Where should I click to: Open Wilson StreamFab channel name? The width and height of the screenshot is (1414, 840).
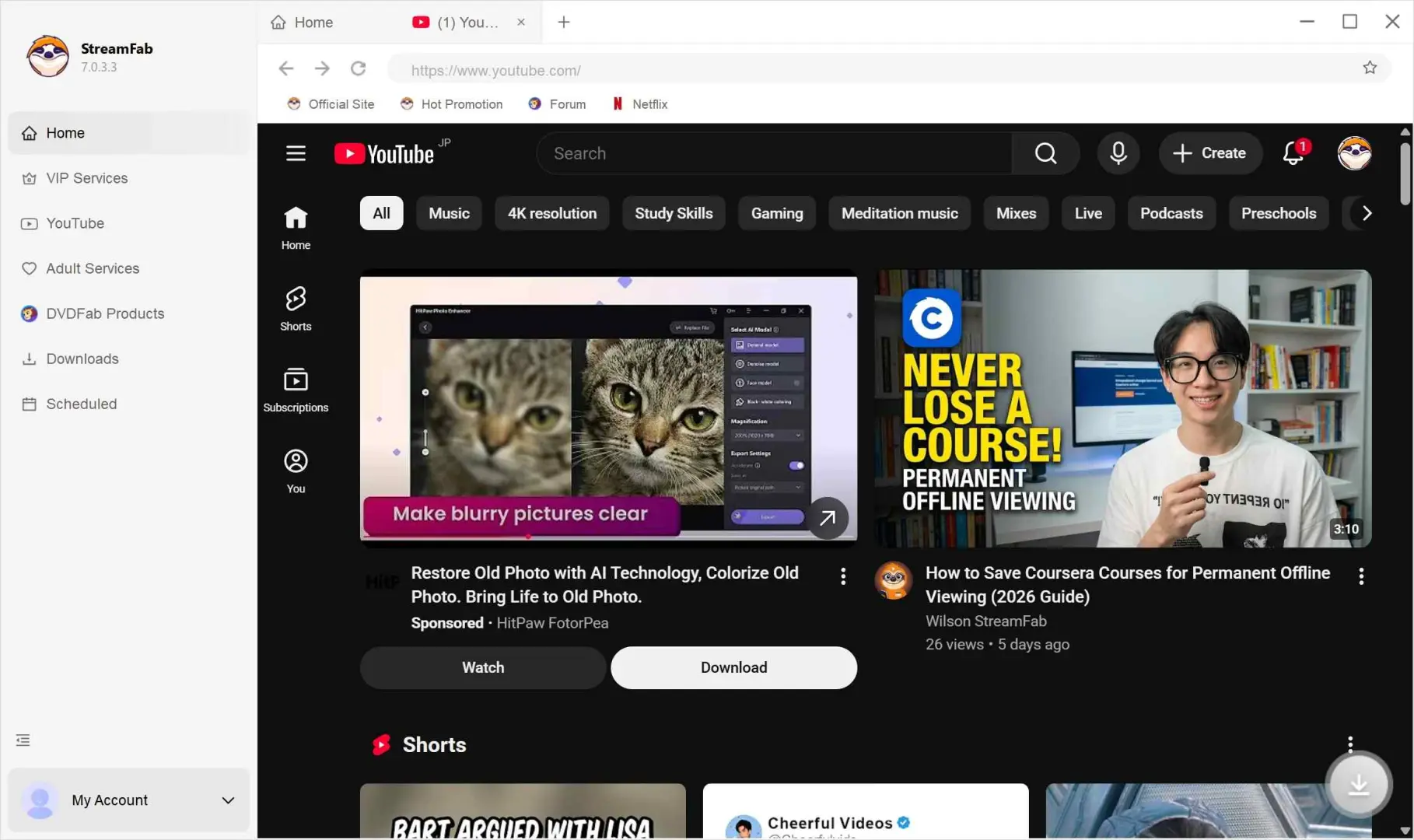985,621
